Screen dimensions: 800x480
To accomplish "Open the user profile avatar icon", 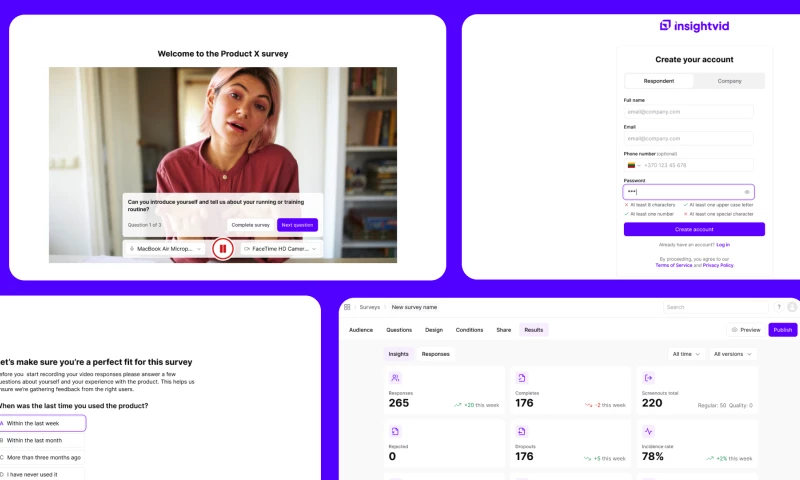I will [x=792, y=307].
